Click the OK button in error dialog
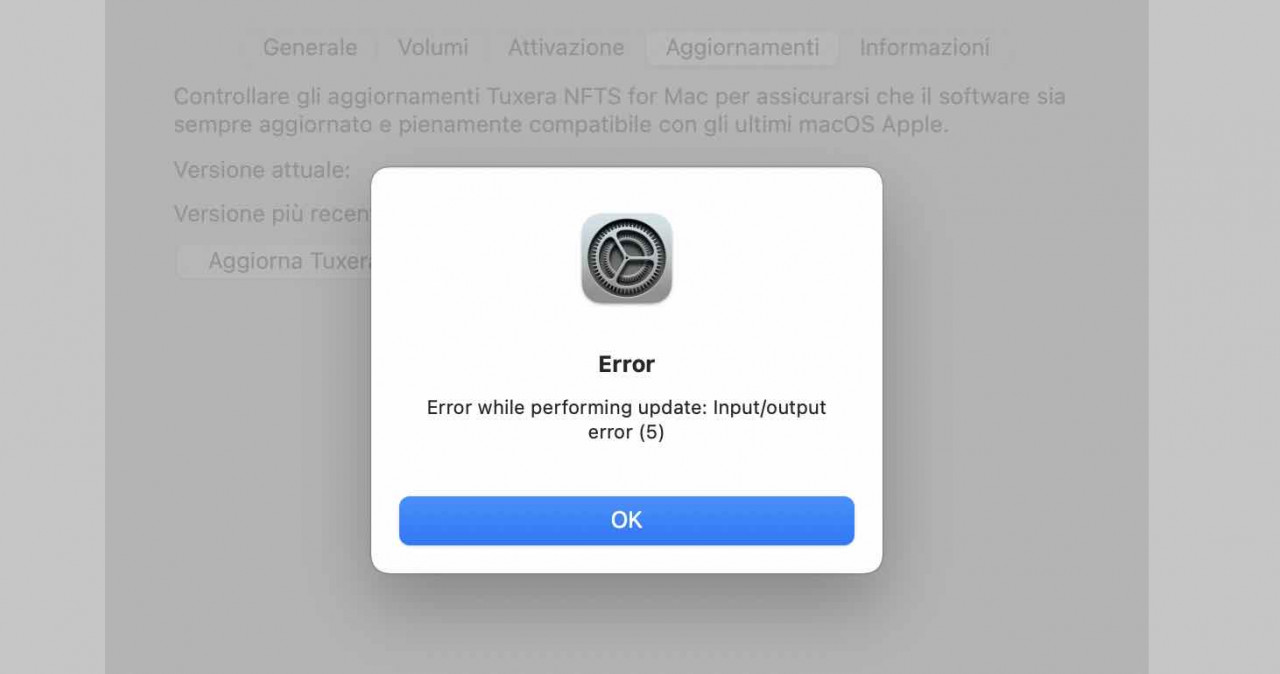1280x674 pixels. (x=626, y=520)
